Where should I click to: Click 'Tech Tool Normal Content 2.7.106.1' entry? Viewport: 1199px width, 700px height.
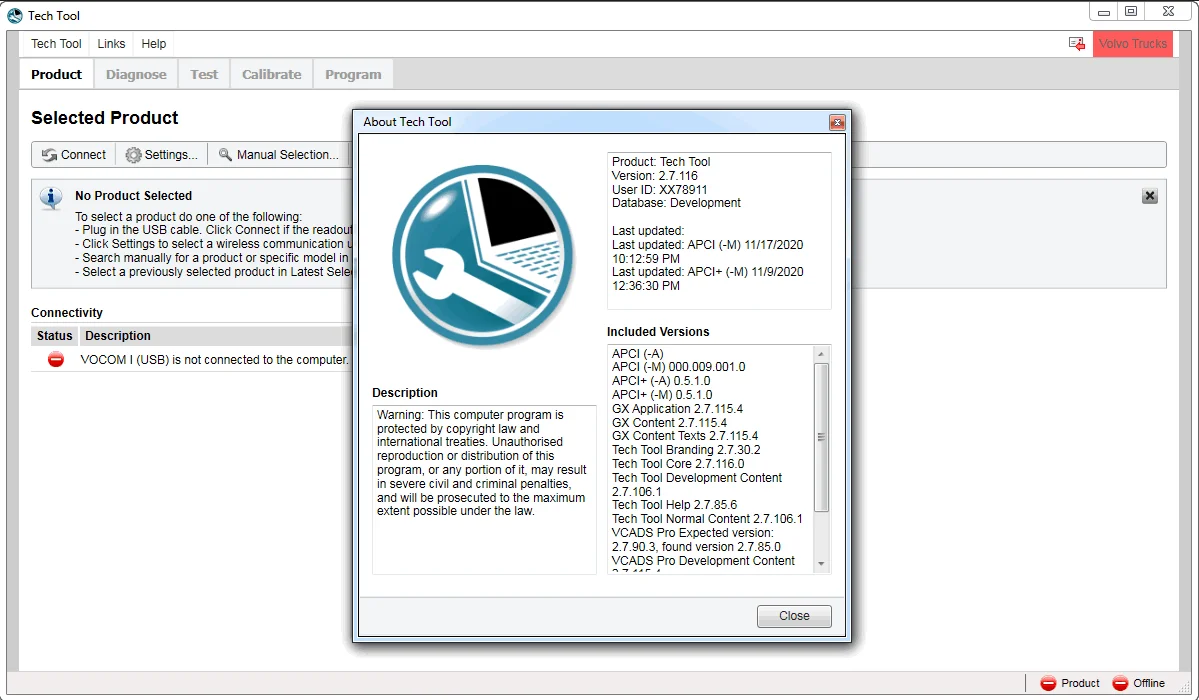point(707,519)
